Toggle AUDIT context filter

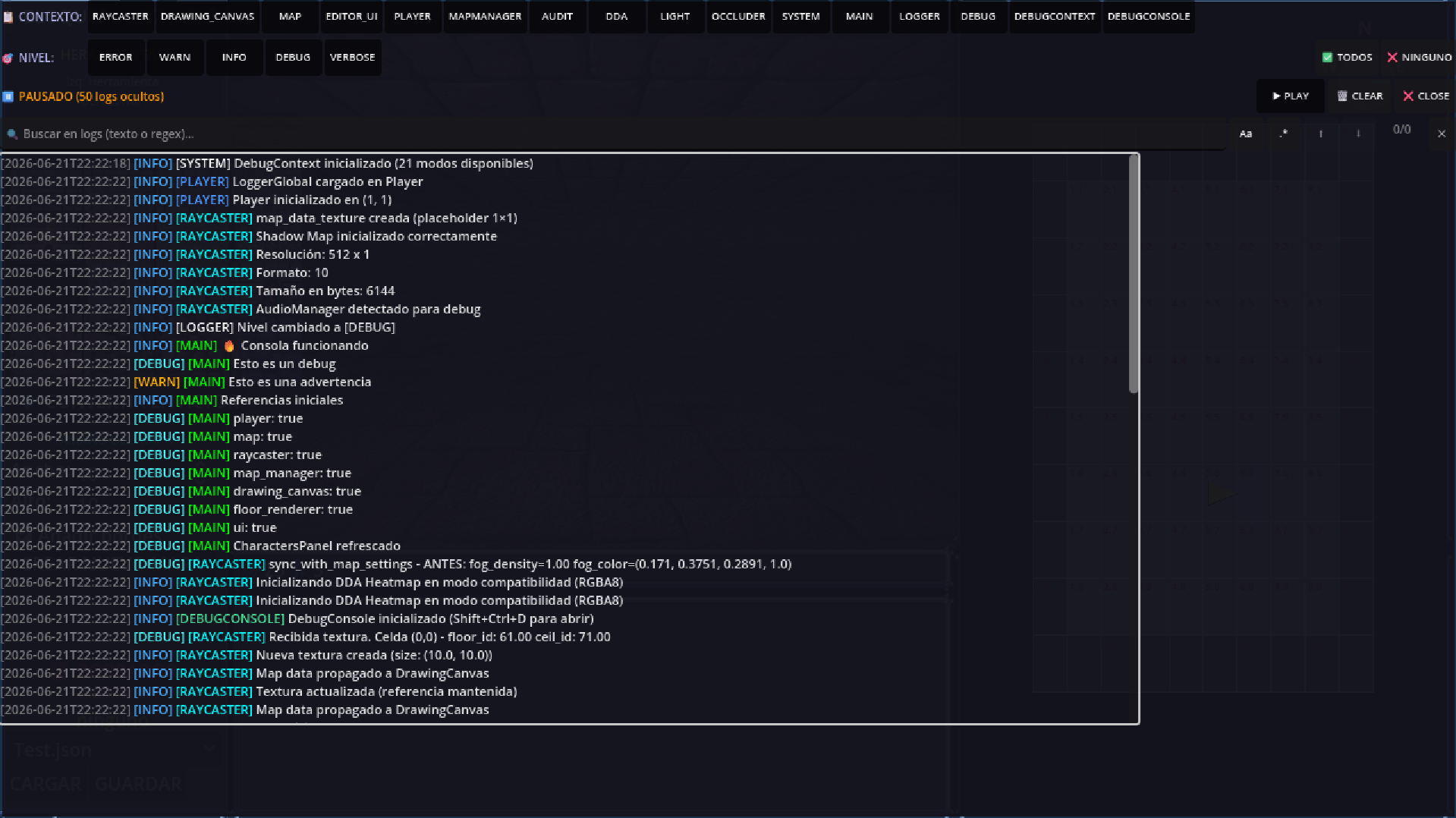(x=558, y=17)
